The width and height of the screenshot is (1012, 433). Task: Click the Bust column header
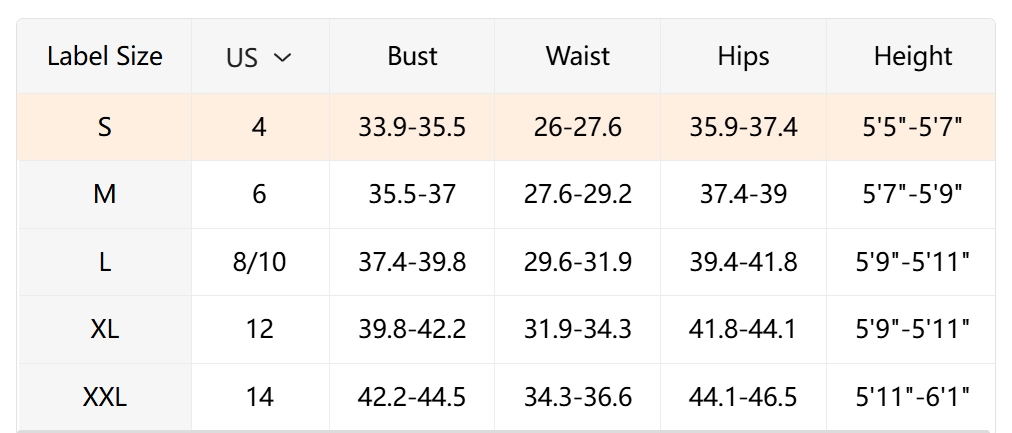coord(412,56)
